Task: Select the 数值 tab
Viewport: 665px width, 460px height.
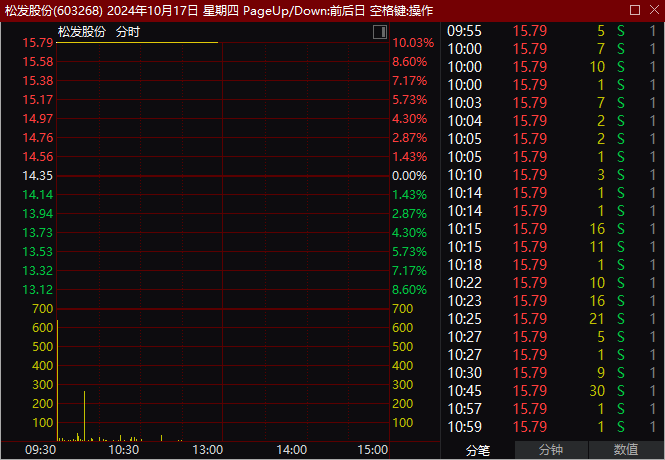Action: 626,450
